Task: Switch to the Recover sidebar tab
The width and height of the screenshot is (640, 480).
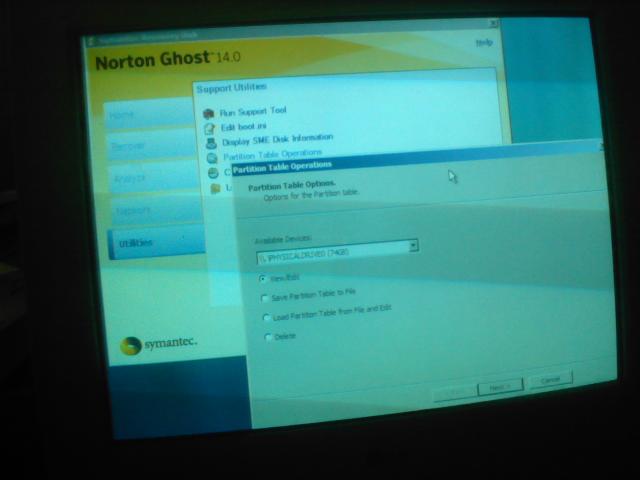Action: (x=152, y=146)
